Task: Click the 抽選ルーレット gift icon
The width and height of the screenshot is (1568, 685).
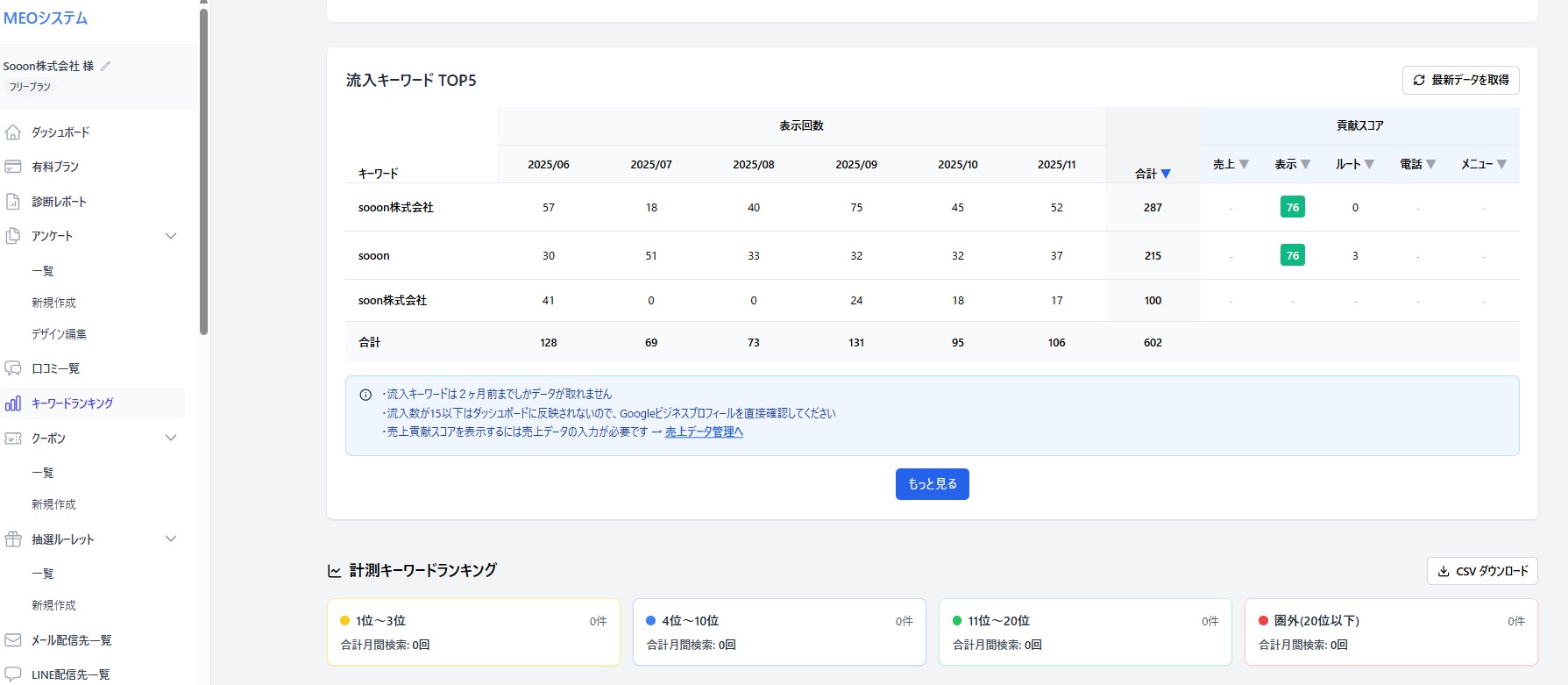Action: pos(13,539)
